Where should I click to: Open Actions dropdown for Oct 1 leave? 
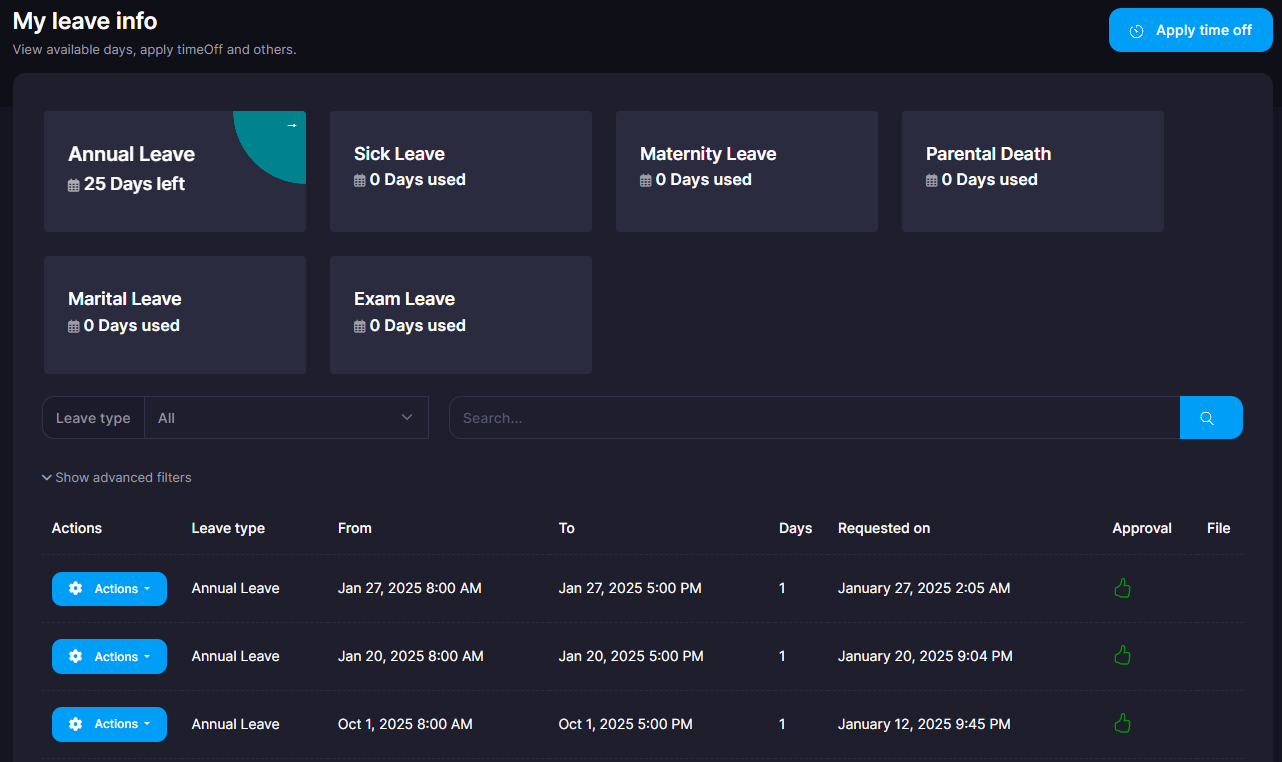(x=109, y=724)
